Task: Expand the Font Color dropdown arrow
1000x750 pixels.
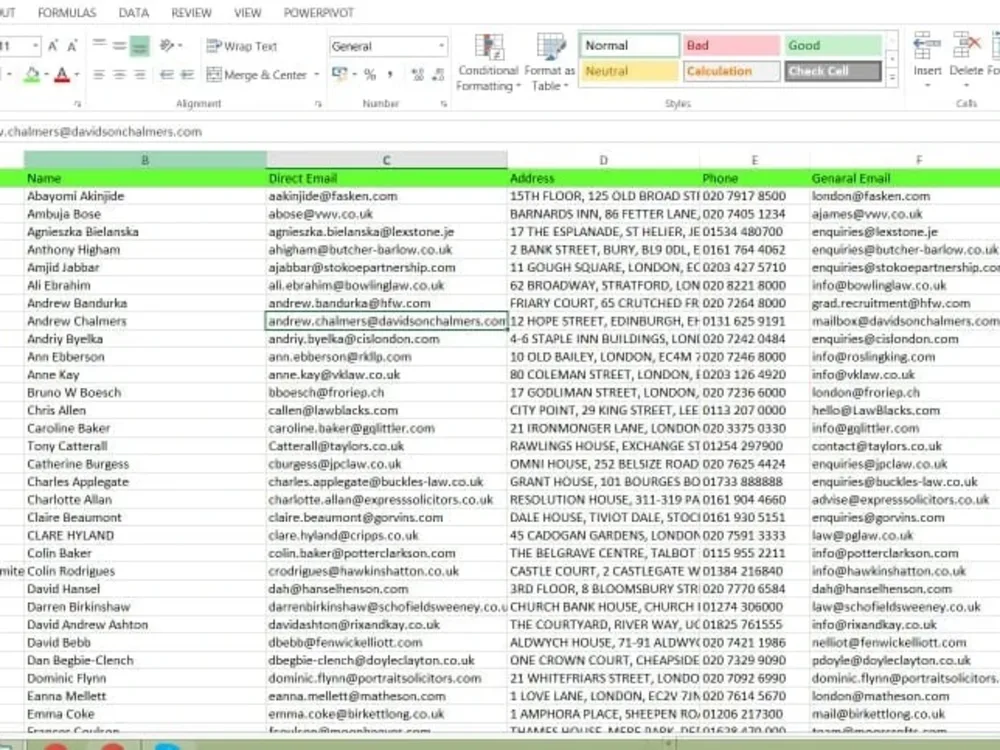Action: coord(77,75)
